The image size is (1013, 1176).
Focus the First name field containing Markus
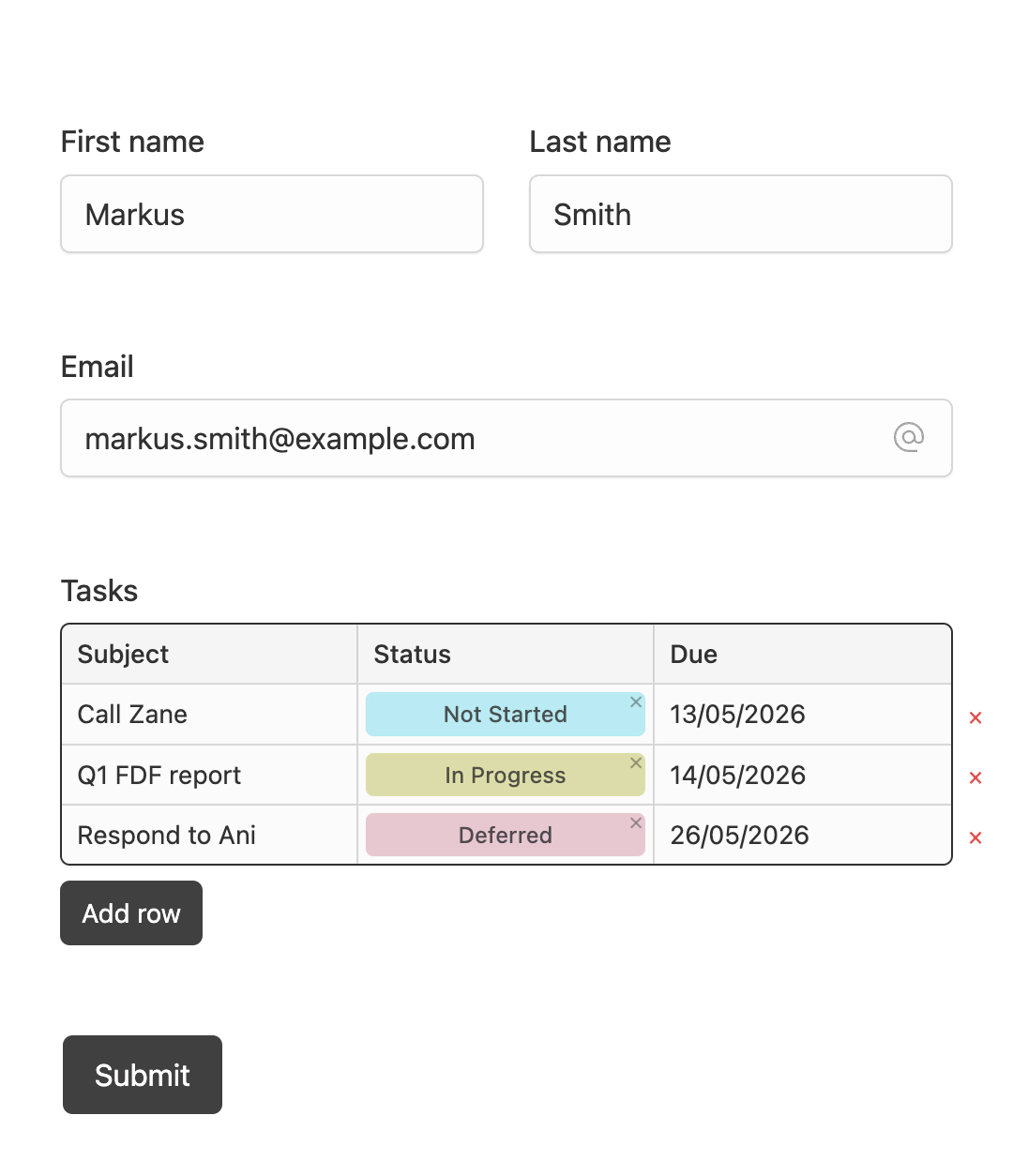pos(272,214)
